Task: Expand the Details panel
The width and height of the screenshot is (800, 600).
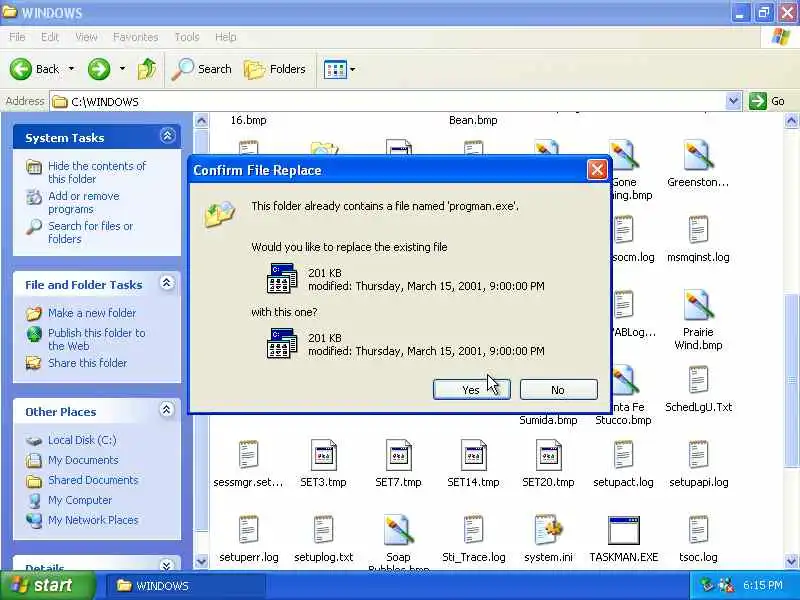Action: coord(166,565)
